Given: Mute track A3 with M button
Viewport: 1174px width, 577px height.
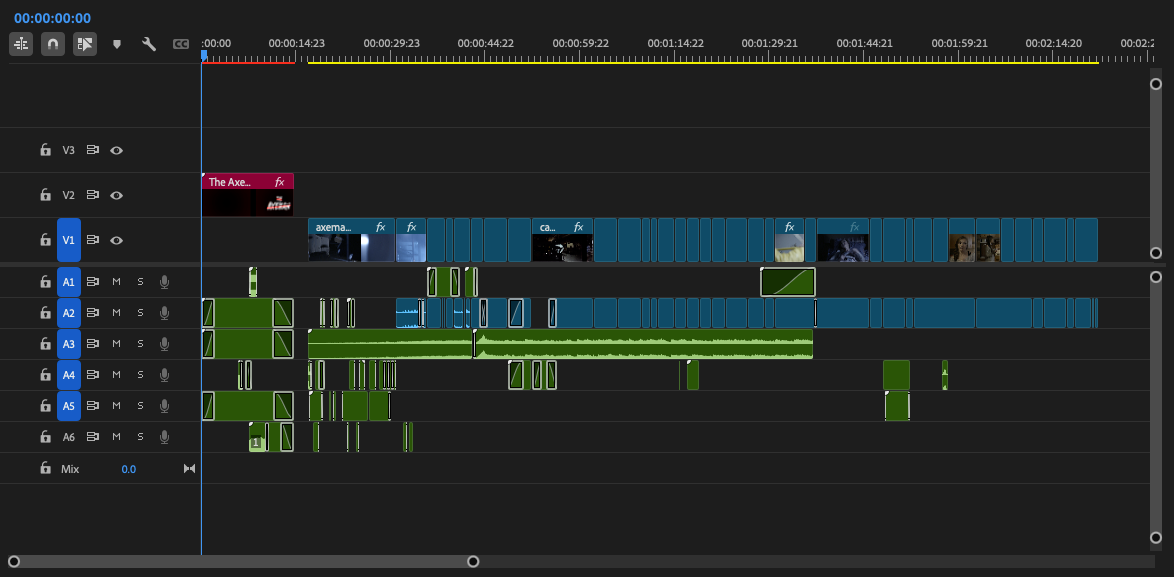Looking at the screenshot, I should (116, 344).
